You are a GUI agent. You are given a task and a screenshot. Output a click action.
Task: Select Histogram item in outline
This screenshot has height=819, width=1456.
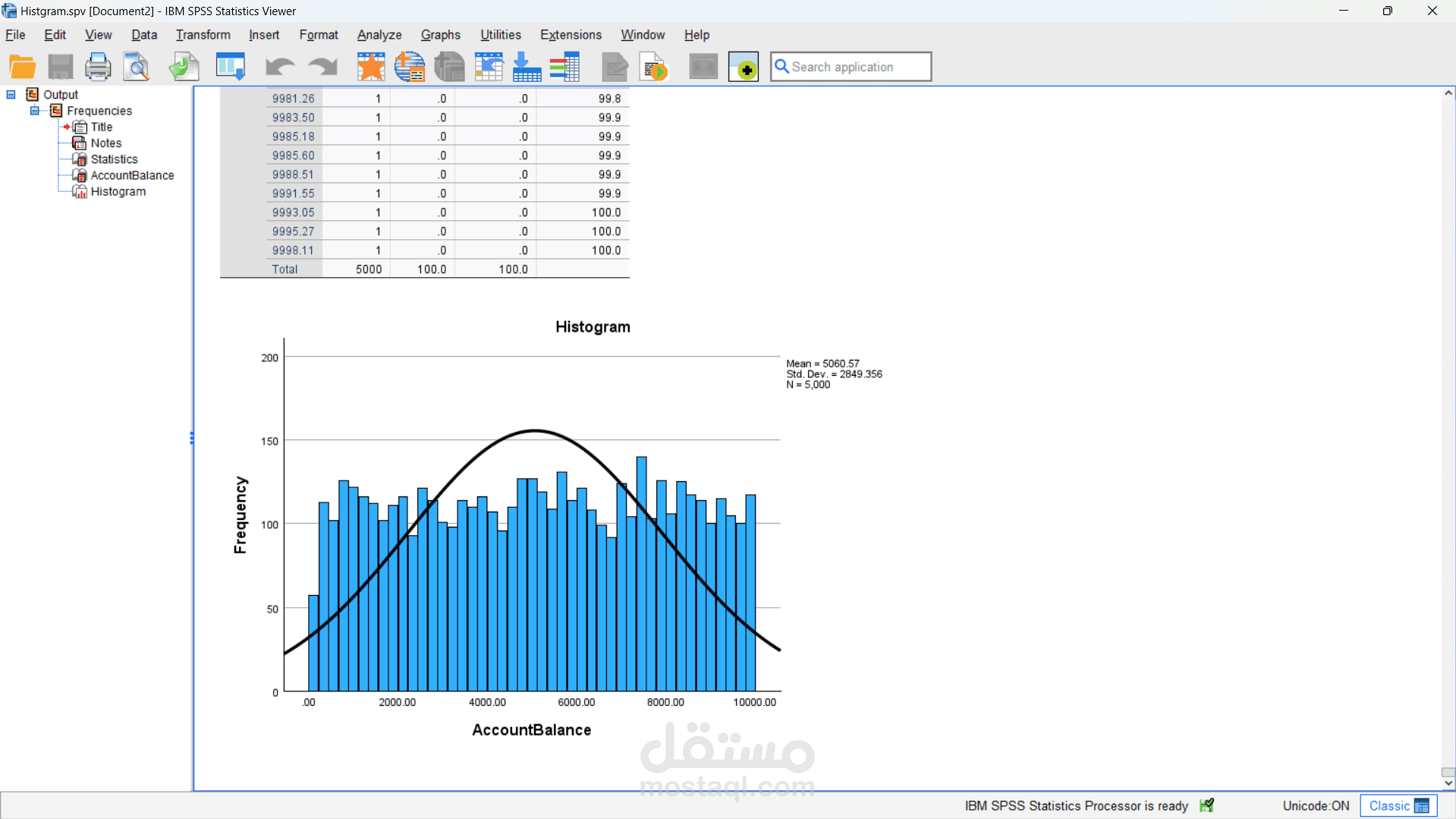pyautogui.click(x=118, y=191)
